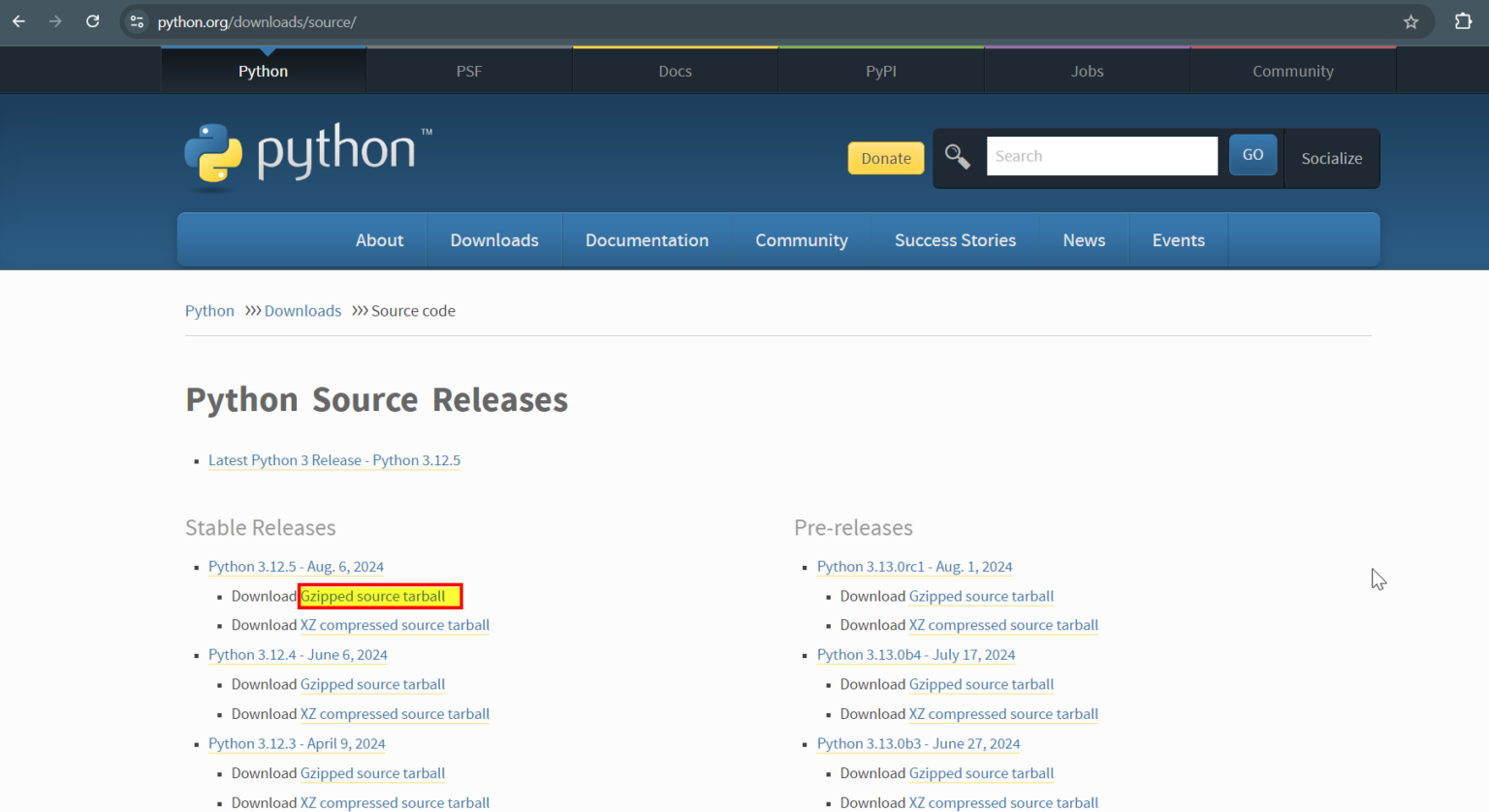Open the Events navigation item
Screen dimensions: 1489x812
1178,240
